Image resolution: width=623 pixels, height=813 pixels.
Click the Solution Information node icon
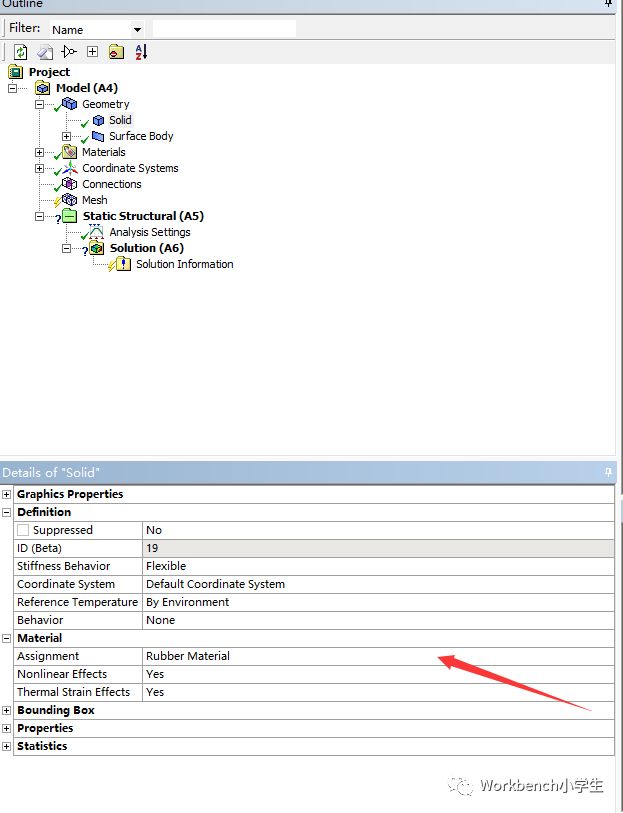[122, 264]
